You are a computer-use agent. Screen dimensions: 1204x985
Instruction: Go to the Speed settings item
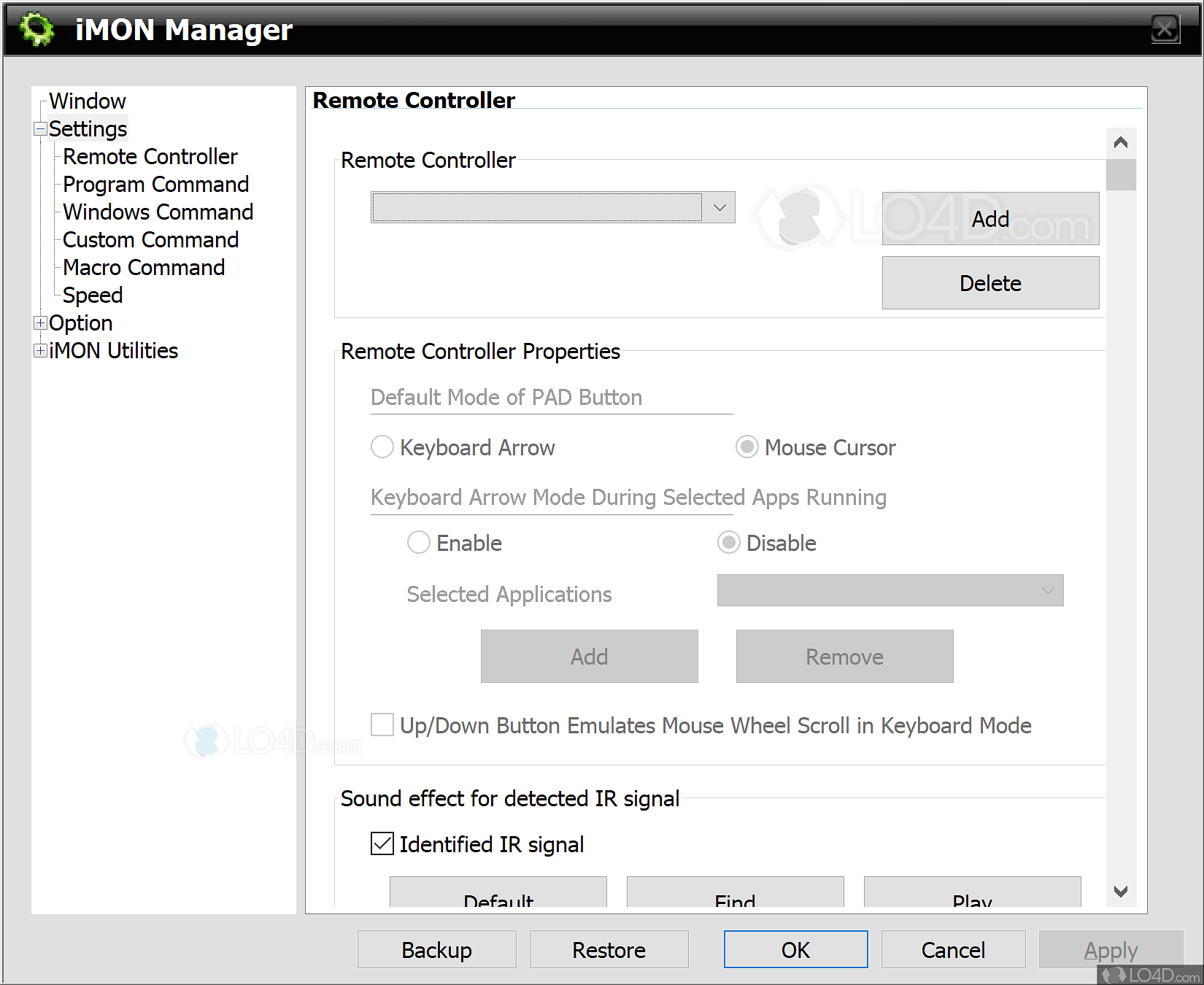pos(93,295)
